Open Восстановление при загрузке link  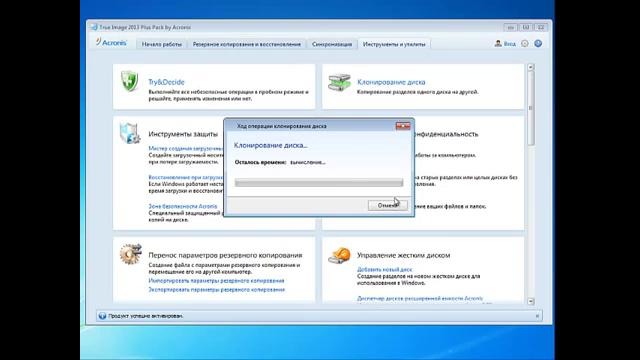click(186, 178)
